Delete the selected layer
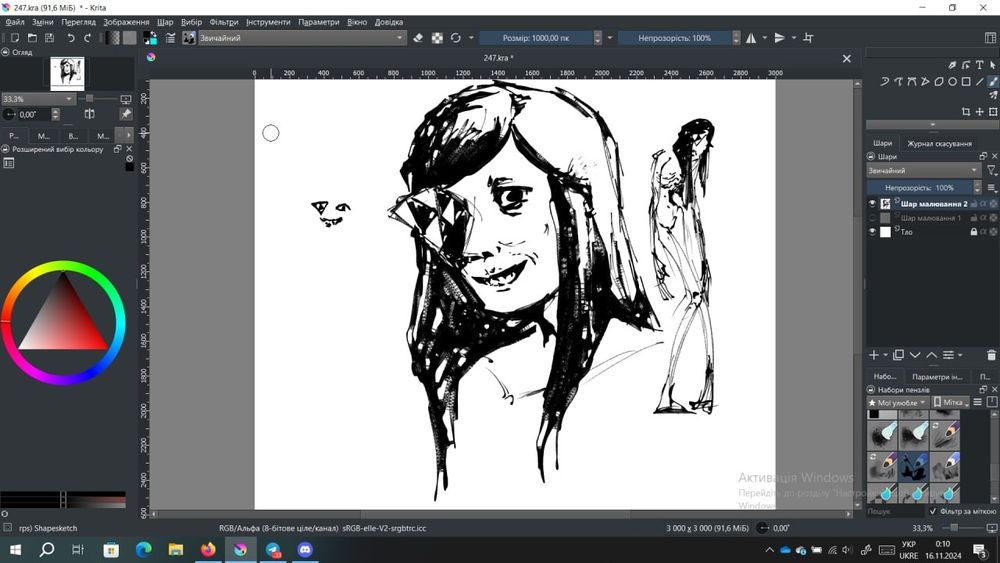1000x563 pixels. pyautogui.click(x=991, y=355)
